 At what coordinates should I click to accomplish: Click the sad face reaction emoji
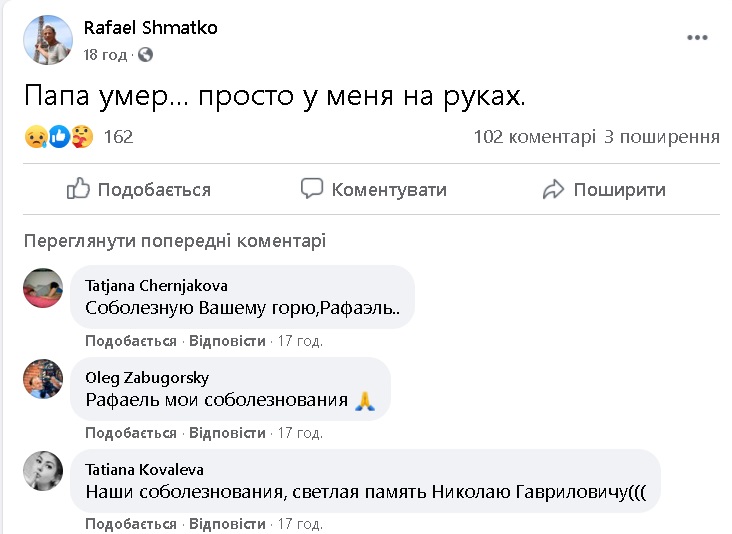point(35,137)
